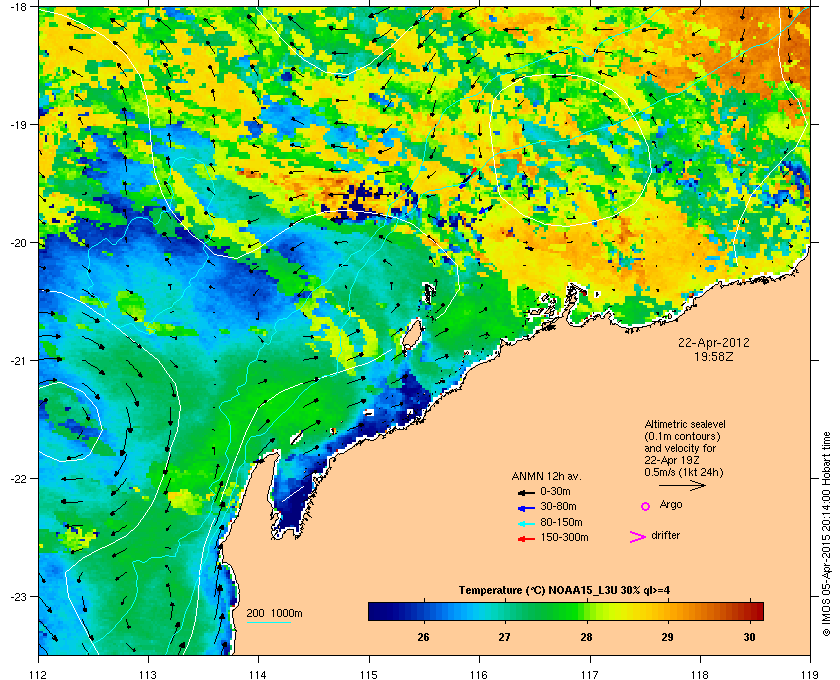Click latitude axis label -23
This screenshot has height=680, width=840.
point(18,596)
